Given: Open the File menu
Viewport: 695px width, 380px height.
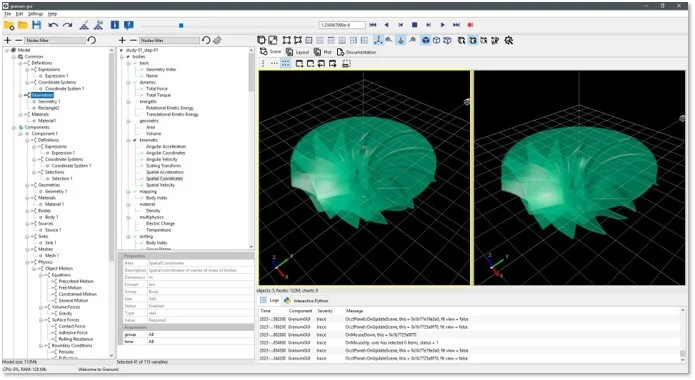Looking at the screenshot, I should (8, 14).
